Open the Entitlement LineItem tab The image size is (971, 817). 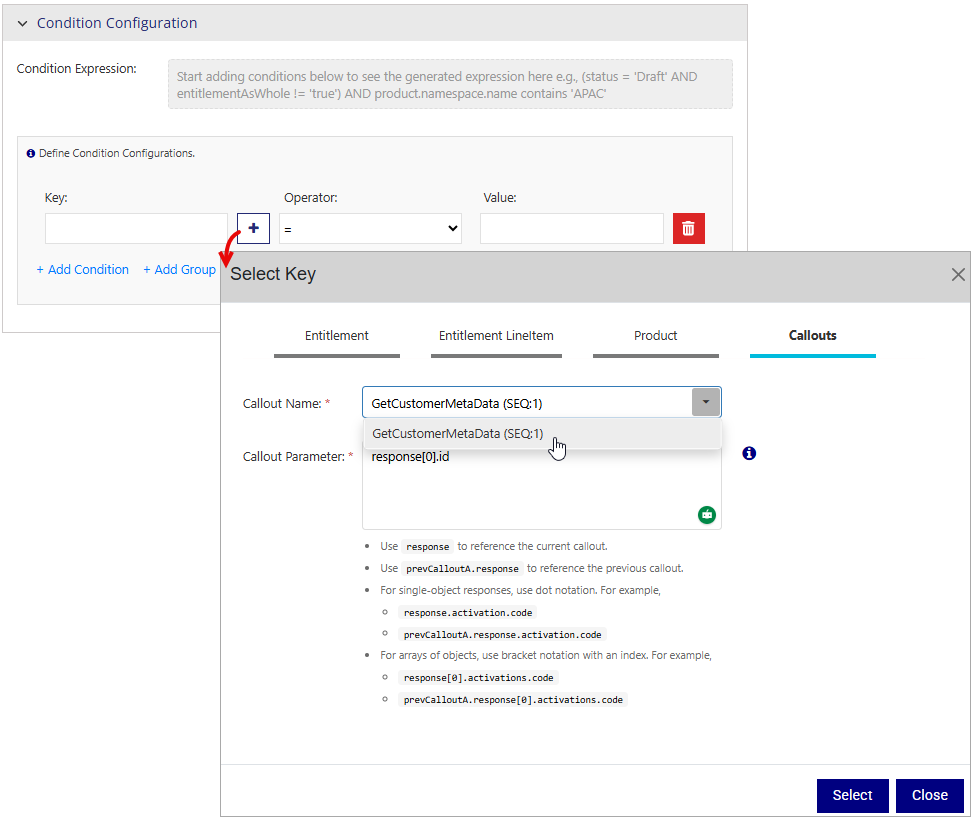point(496,336)
